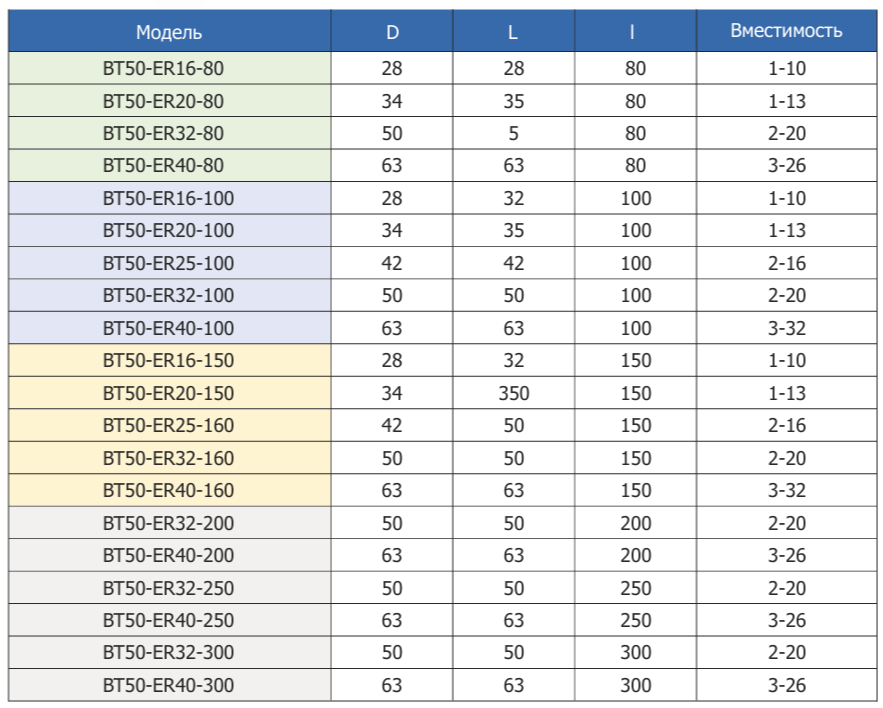Select the BT50-ER16-150 model cell

click(x=169, y=360)
